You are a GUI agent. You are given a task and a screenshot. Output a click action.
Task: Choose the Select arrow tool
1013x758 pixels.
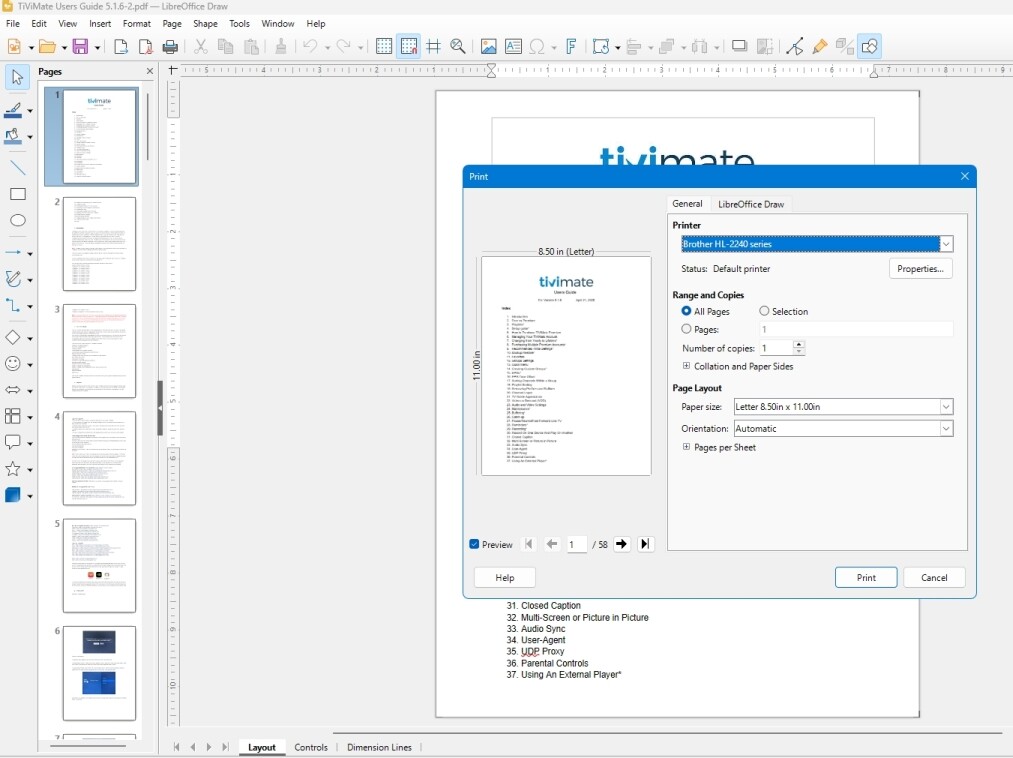click(x=17, y=77)
